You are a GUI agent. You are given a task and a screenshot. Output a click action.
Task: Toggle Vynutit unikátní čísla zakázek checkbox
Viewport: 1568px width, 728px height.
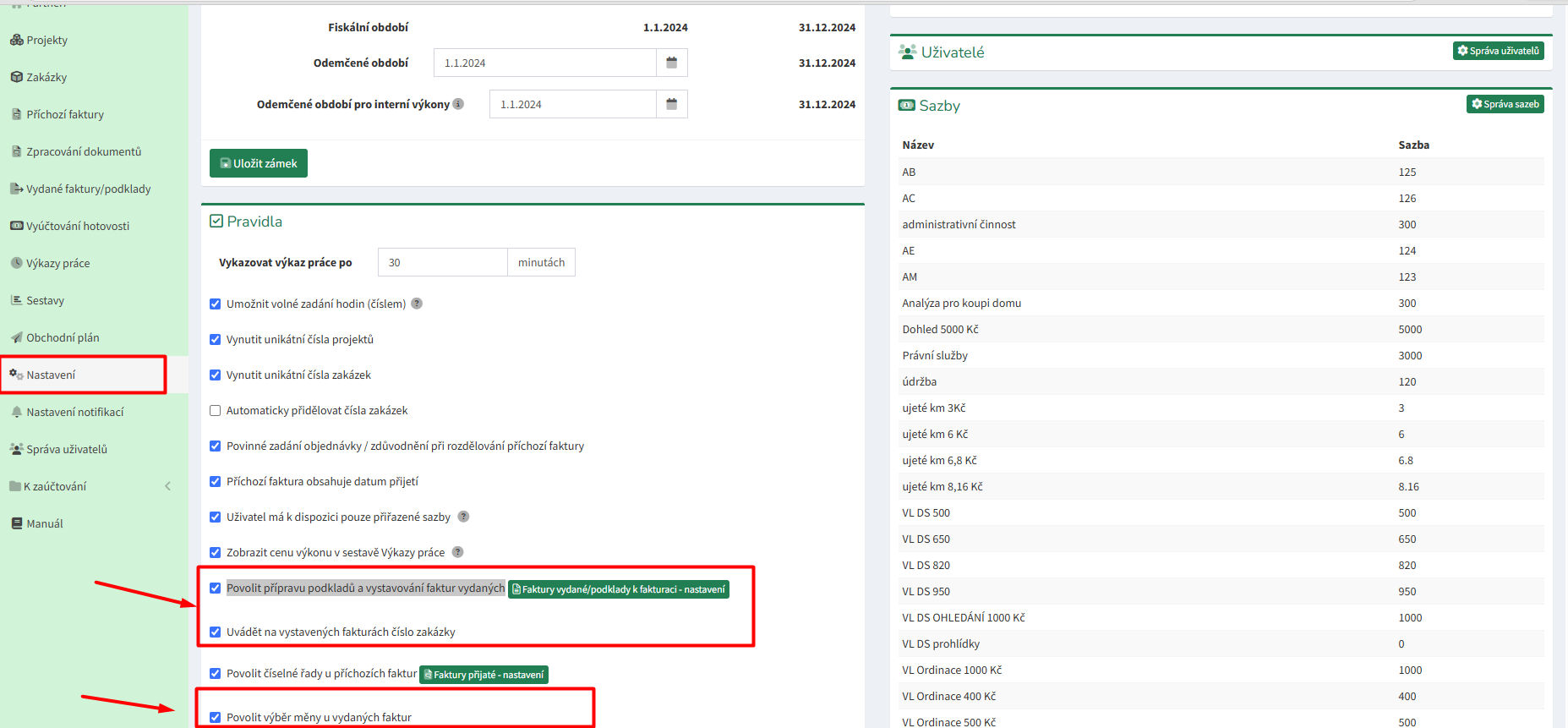tap(215, 375)
